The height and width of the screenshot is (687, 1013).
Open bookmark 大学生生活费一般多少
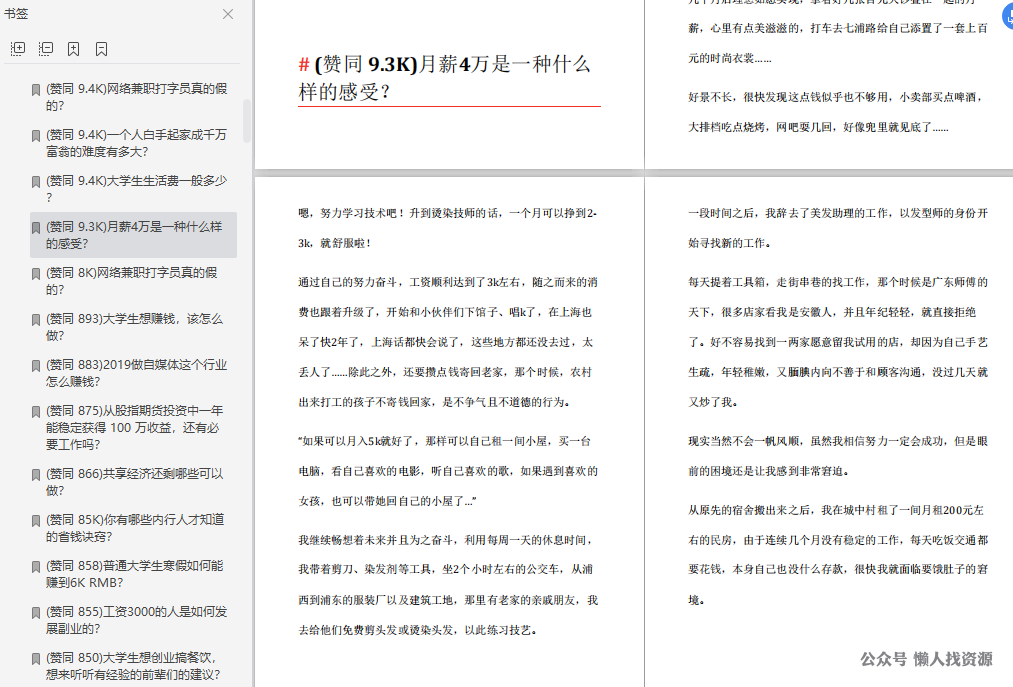point(136,189)
